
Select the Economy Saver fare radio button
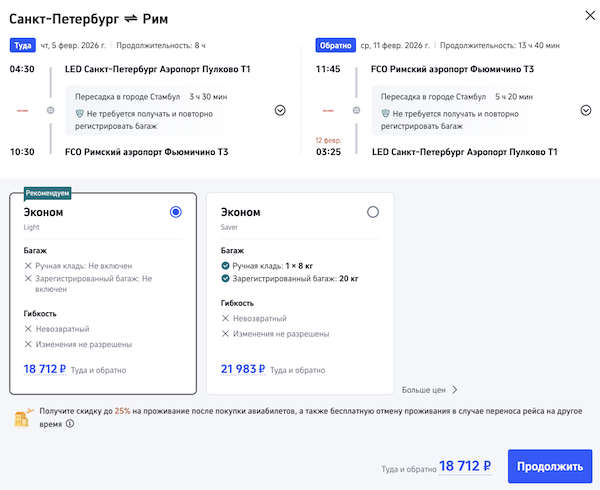click(x=373, y=212)
